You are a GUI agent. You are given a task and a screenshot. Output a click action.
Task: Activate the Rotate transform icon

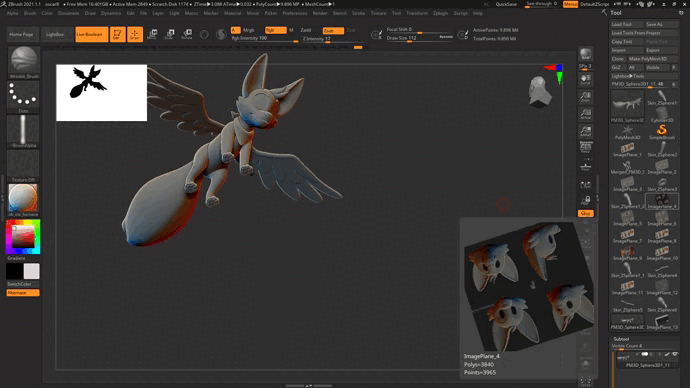[x=187, y=34]
